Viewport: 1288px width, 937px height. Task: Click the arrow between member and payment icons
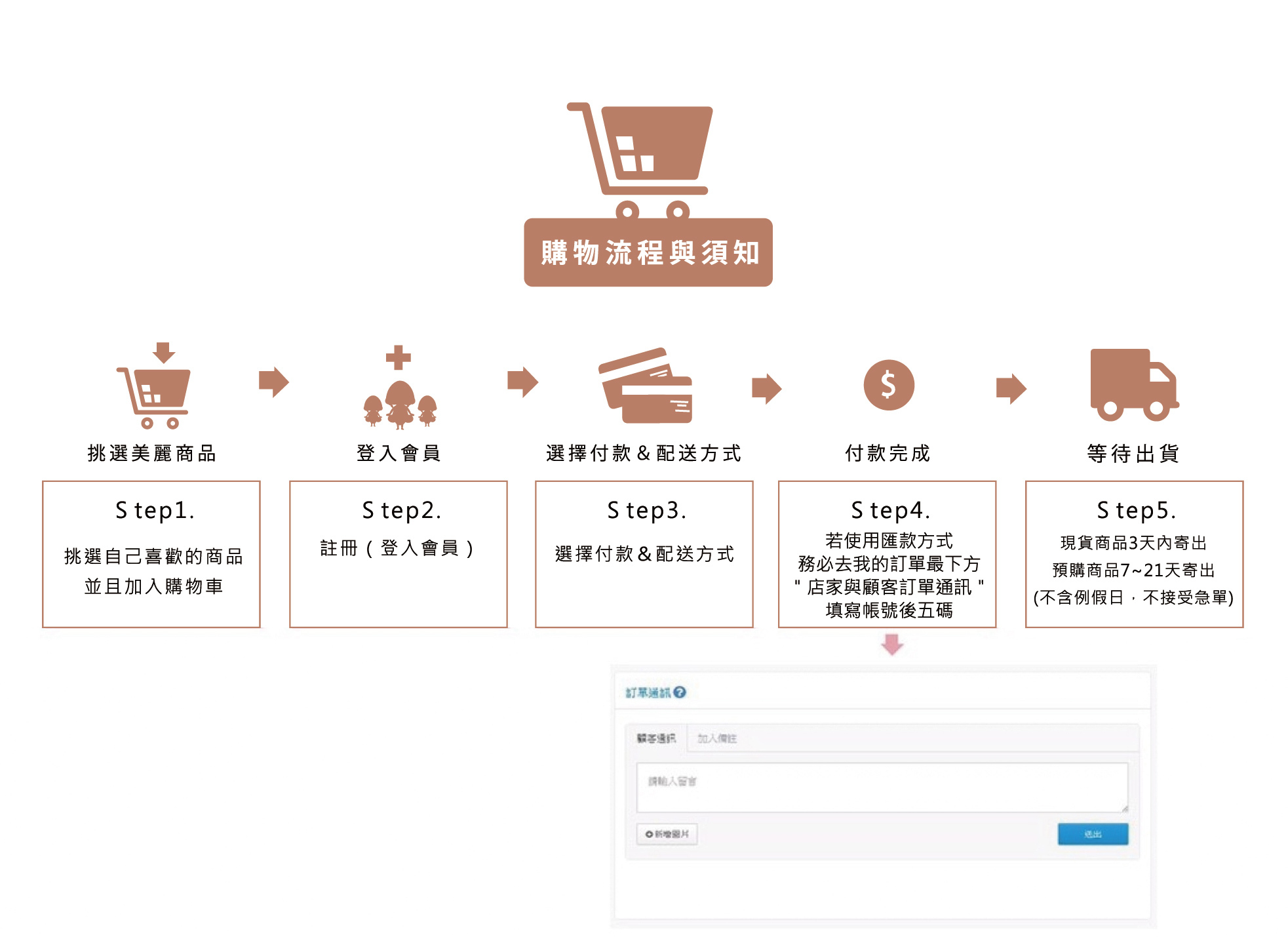[x=522, y=382]
